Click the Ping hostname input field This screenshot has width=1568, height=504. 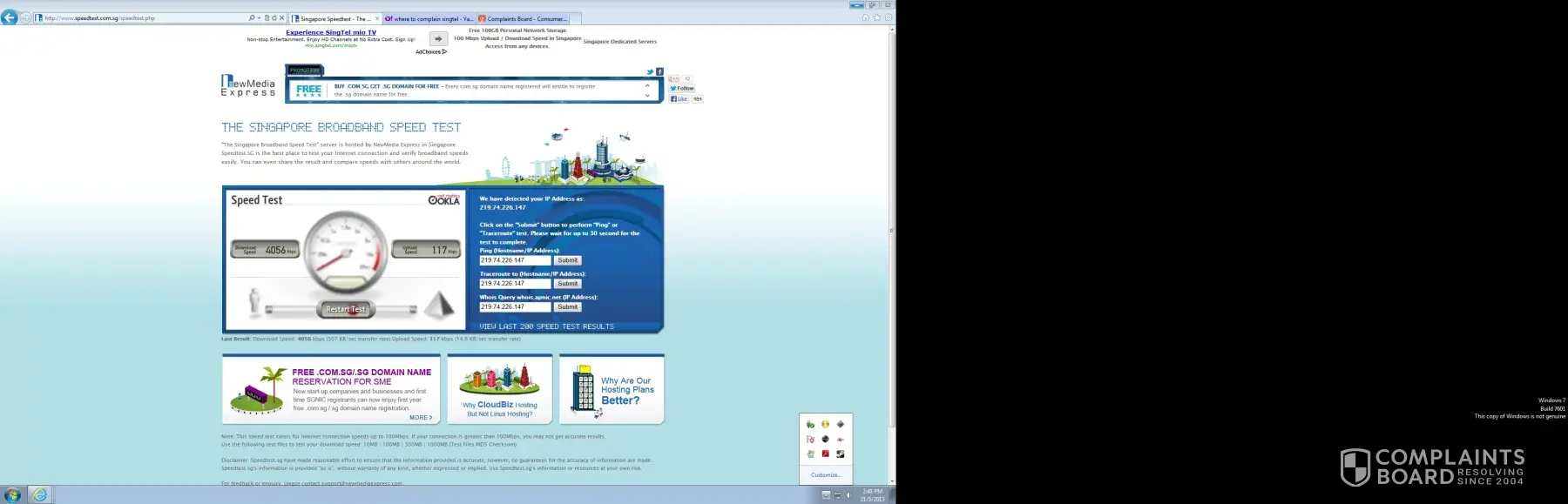pyautogui.click(x=516, y=260)
